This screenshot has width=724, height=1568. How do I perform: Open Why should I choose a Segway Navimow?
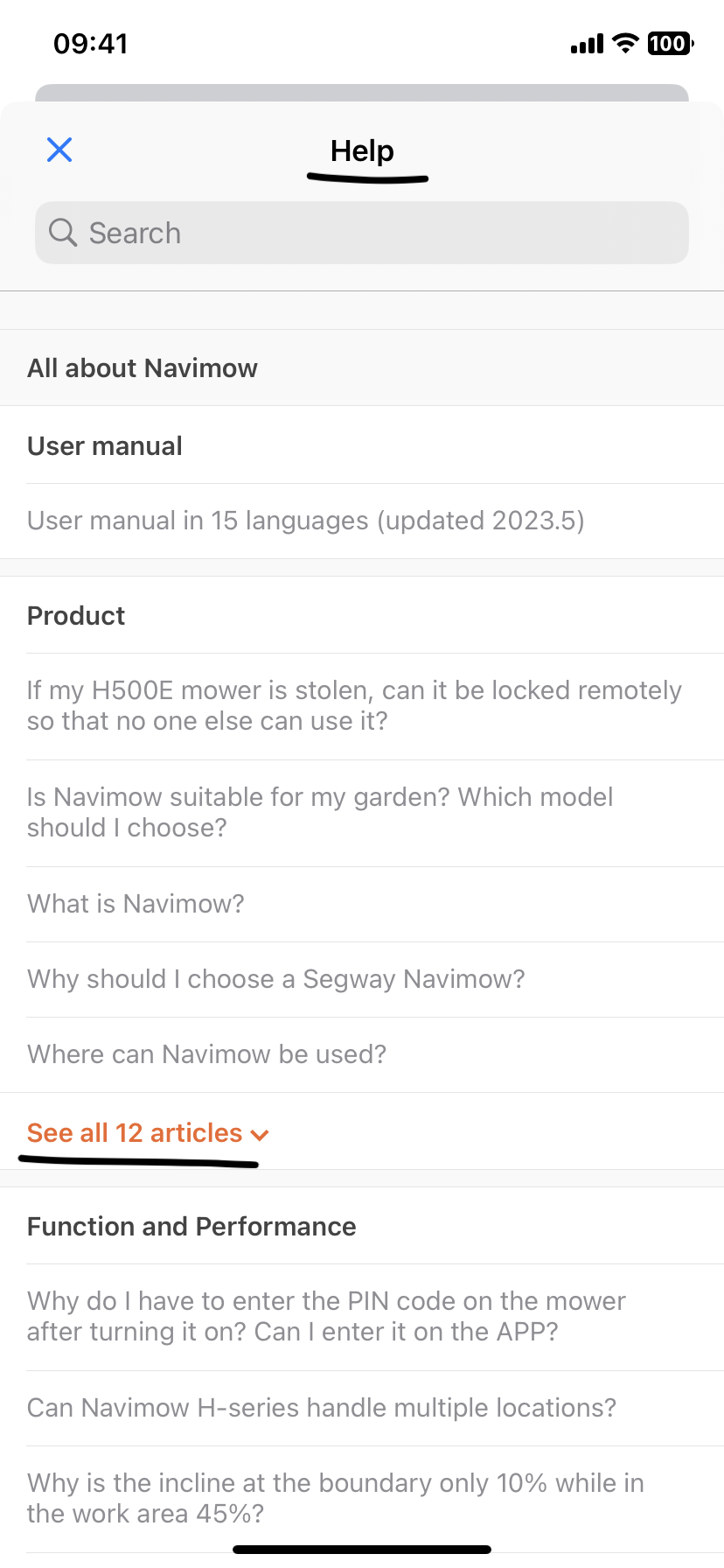pyautogui.click(x=275, y=979)
